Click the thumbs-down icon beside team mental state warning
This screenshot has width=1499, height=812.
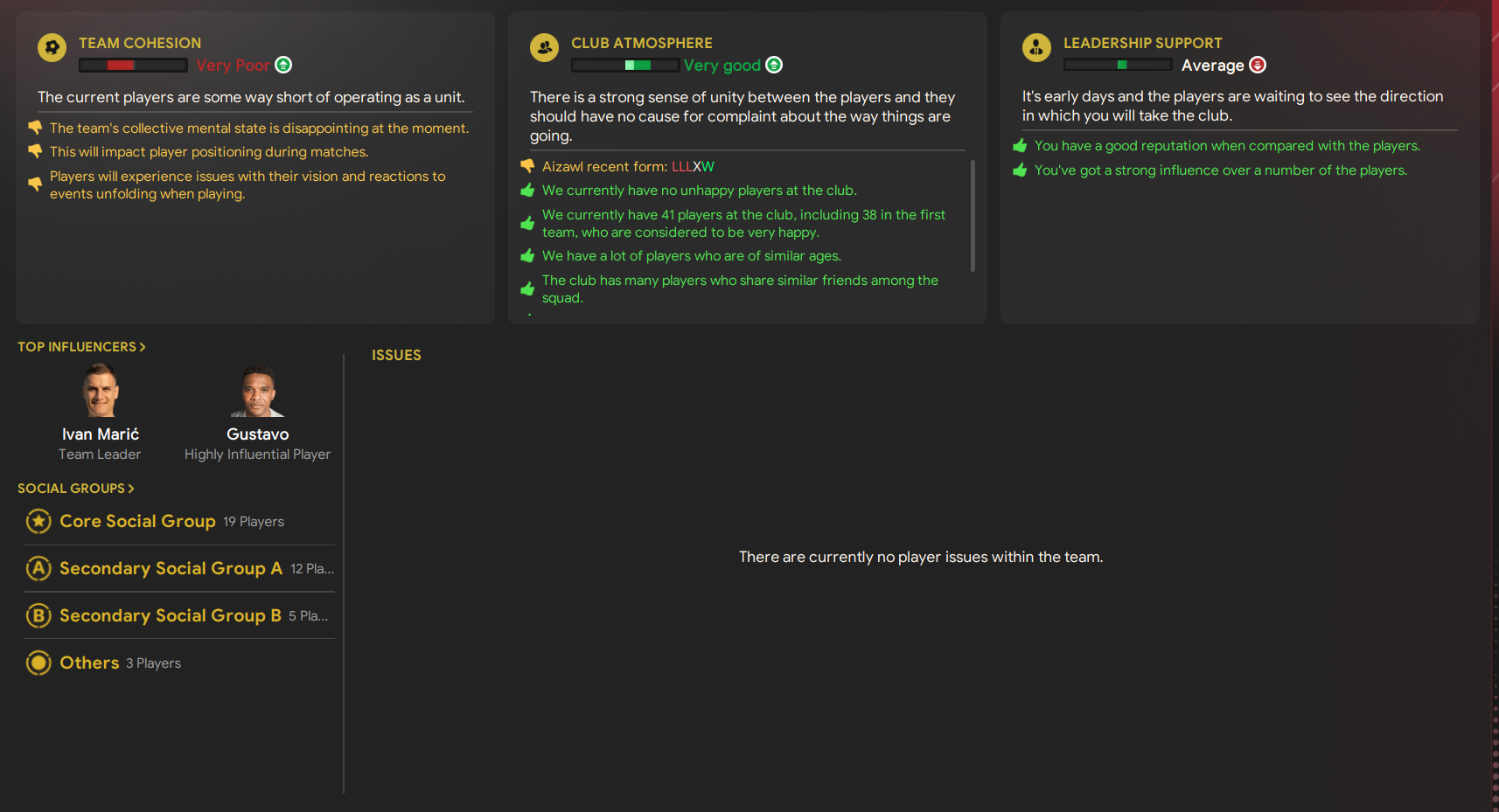[x=35, y=128]
